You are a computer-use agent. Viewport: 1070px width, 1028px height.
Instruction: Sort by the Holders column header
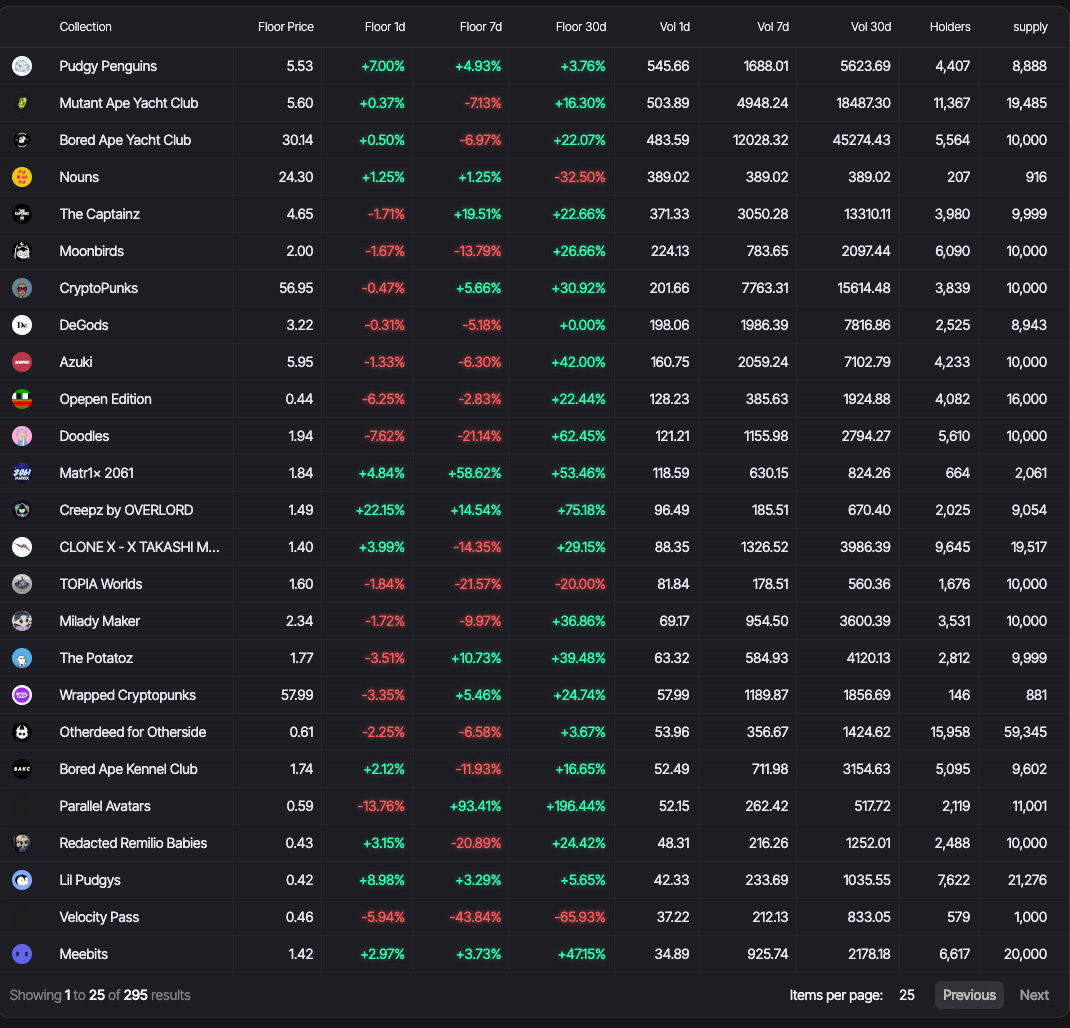tap(950, 27)
